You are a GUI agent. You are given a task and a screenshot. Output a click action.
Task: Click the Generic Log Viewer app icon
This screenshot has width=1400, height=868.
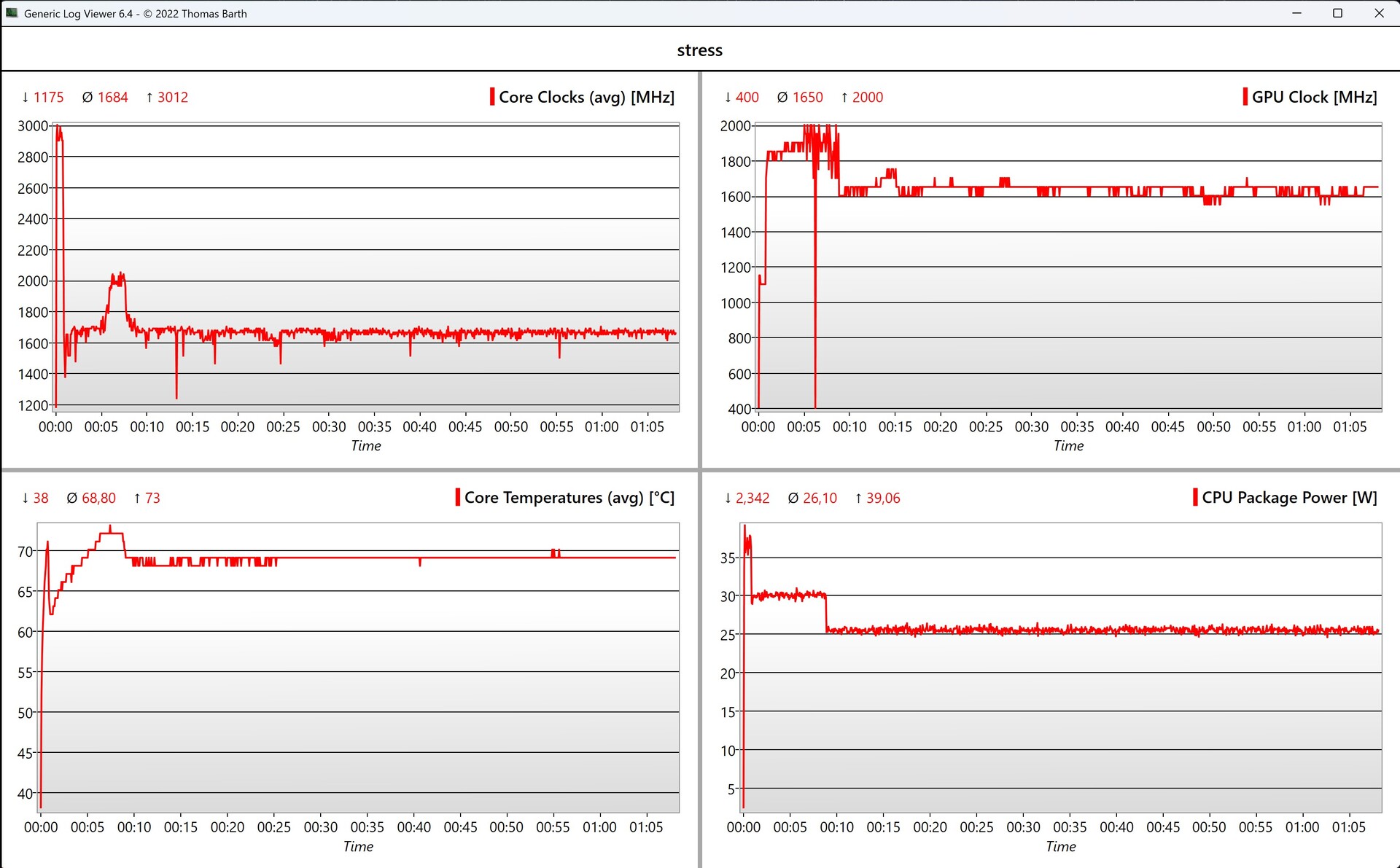[x=12, y=13]
